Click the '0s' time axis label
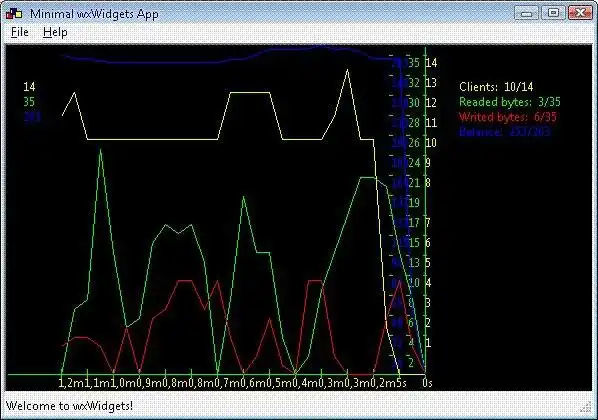This screenshot has width=598, height=420. 427,383
